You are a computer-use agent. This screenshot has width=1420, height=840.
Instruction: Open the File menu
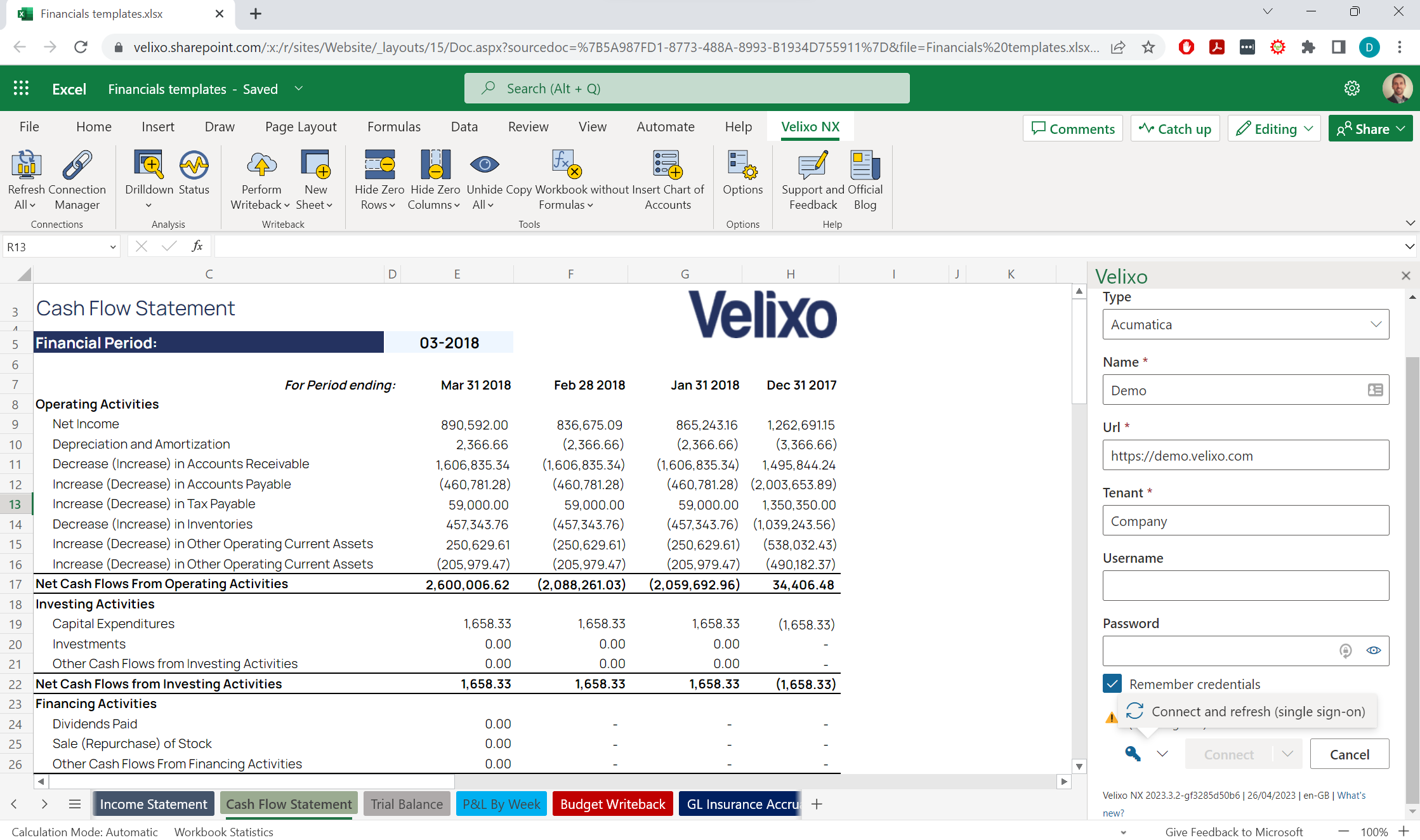pyautogui.click(x=29, y=127)
